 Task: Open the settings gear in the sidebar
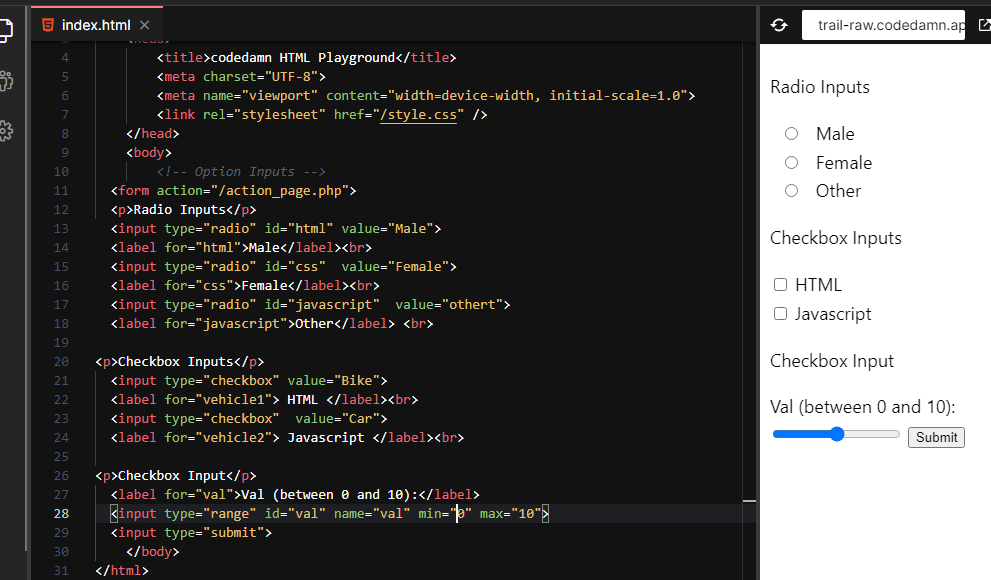coord(5,131)
